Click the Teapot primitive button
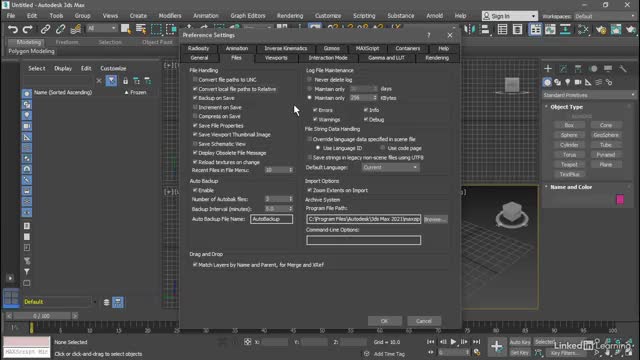640x360 pixels. tap(569, 164)
